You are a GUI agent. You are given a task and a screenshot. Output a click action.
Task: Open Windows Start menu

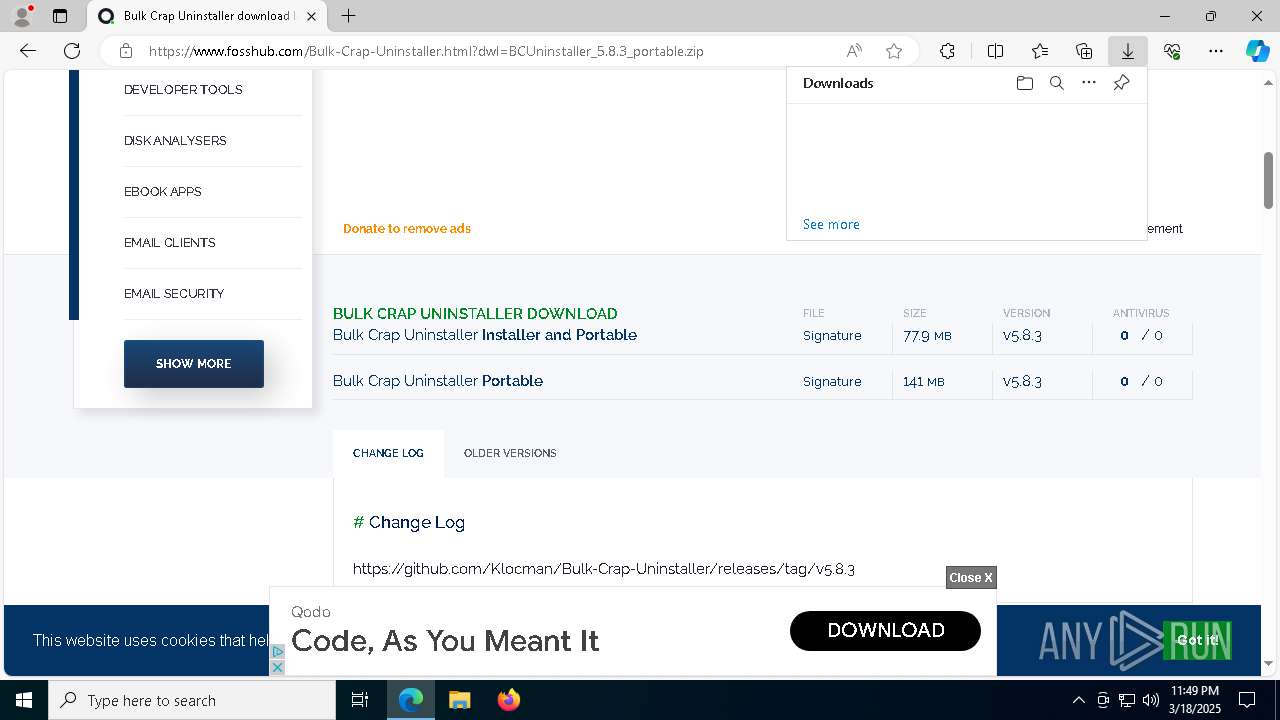tap(24, 700)
